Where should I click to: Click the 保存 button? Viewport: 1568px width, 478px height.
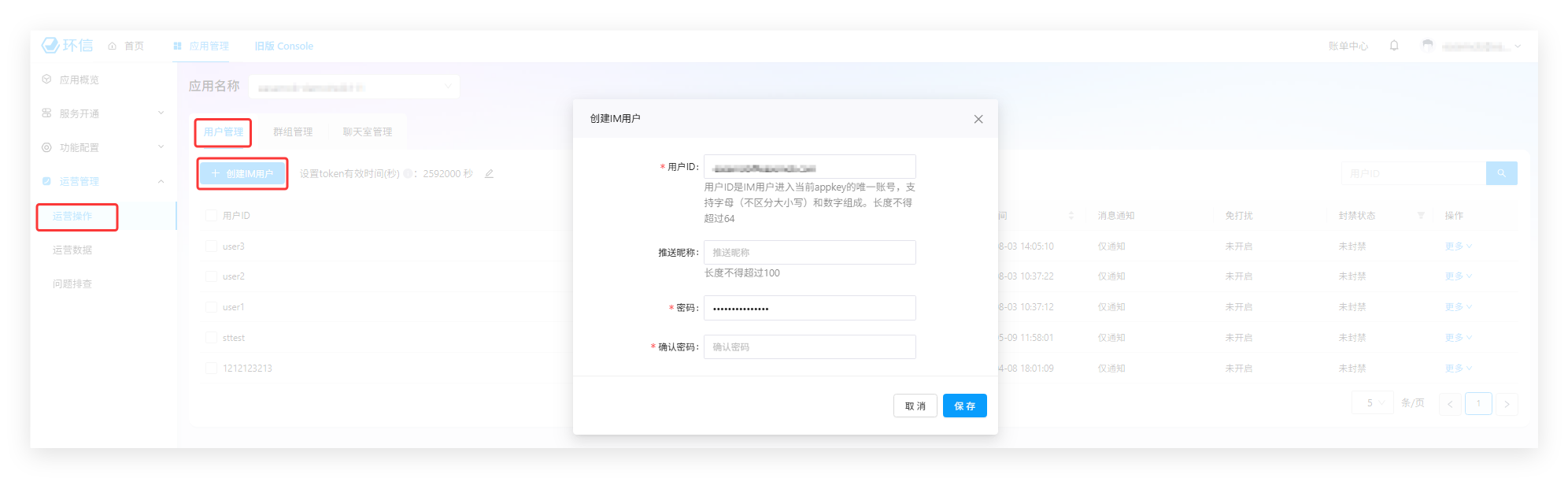[x=964, y=406]
